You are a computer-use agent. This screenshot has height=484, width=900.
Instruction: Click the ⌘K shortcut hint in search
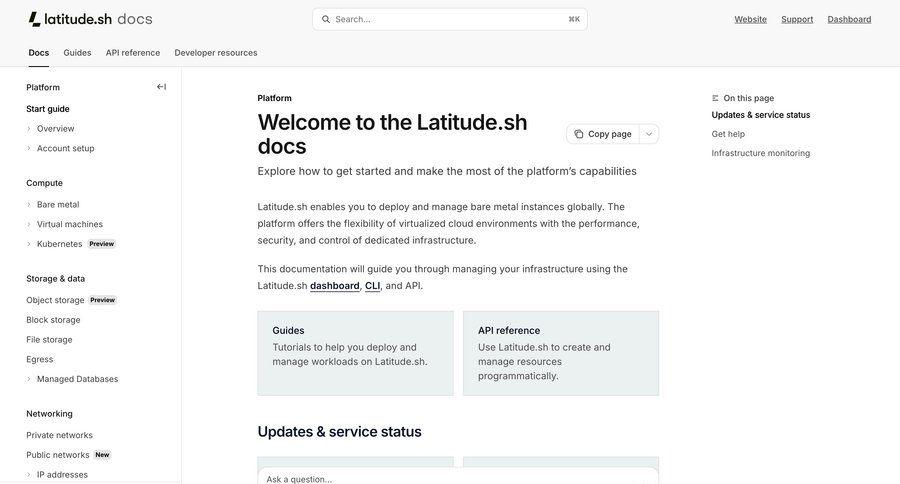[574, 19]
